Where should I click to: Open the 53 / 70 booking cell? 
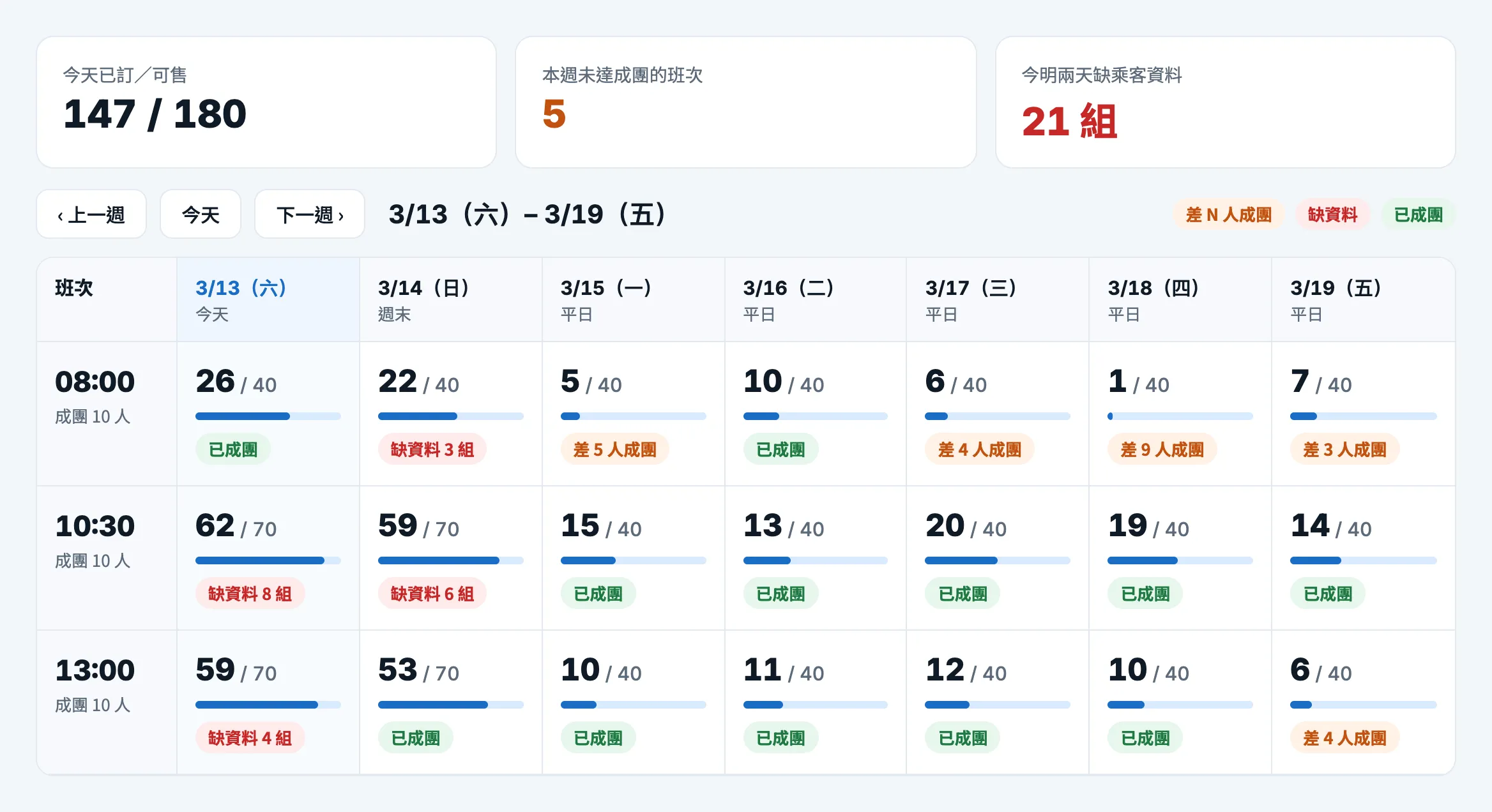pos(451,702)
